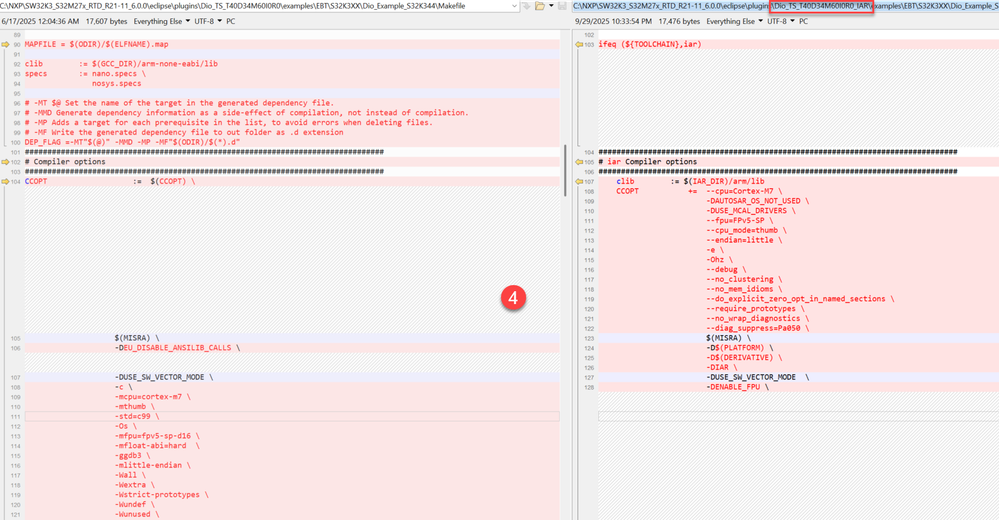The width and height of the screenshot is (999, 520).
Task: Click right pane PC line-ending label
Action: [x=803, y=22]
